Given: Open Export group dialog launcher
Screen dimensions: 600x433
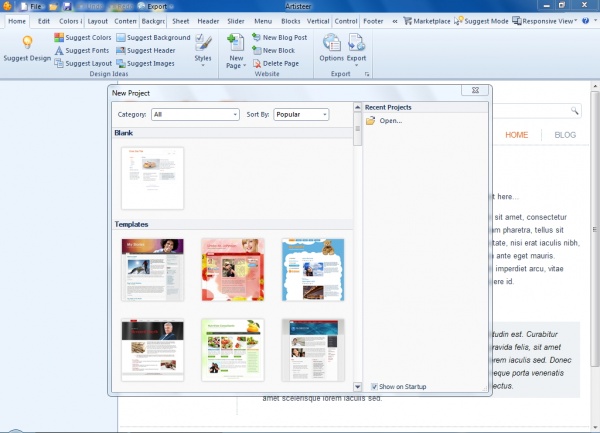Looking at the screenshot, I should tap(367, 74).
